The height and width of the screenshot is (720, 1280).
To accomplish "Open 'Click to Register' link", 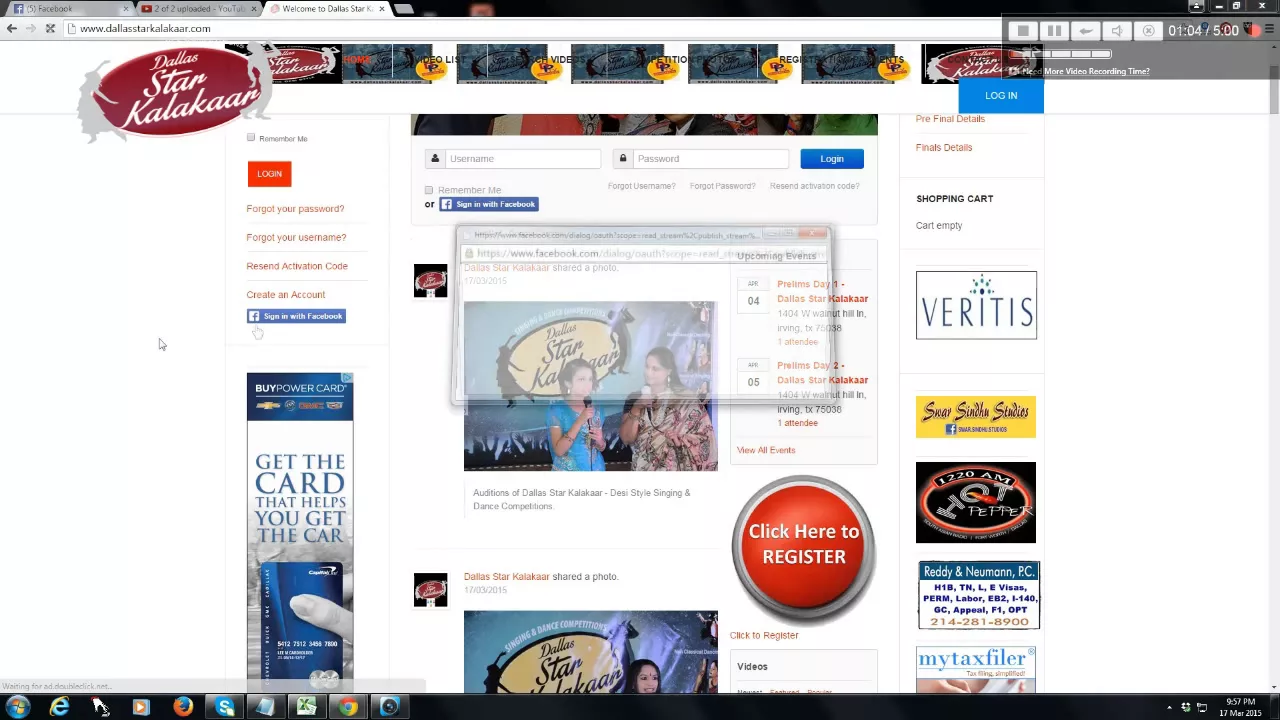I will [764, 635].
